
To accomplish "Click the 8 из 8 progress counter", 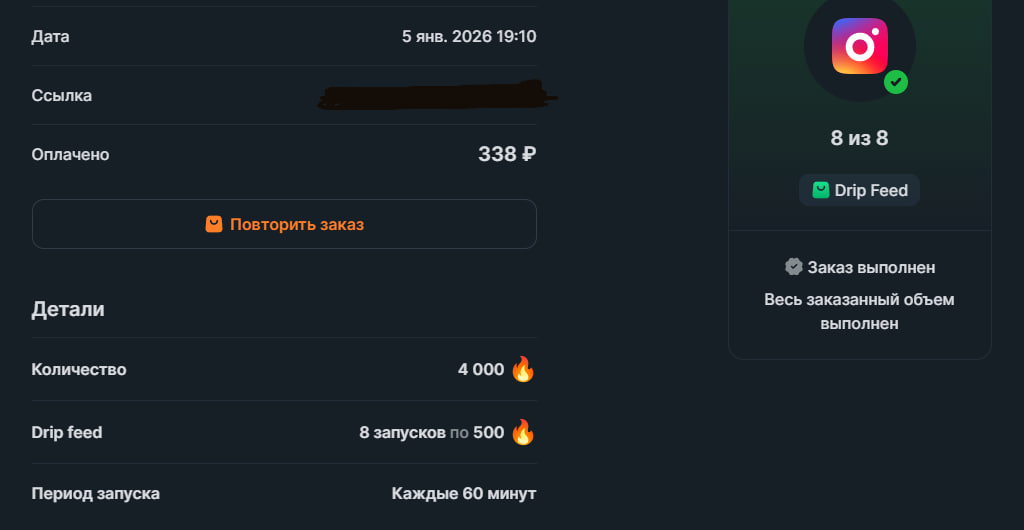I will pyautogui.click(x=859, y=138).
